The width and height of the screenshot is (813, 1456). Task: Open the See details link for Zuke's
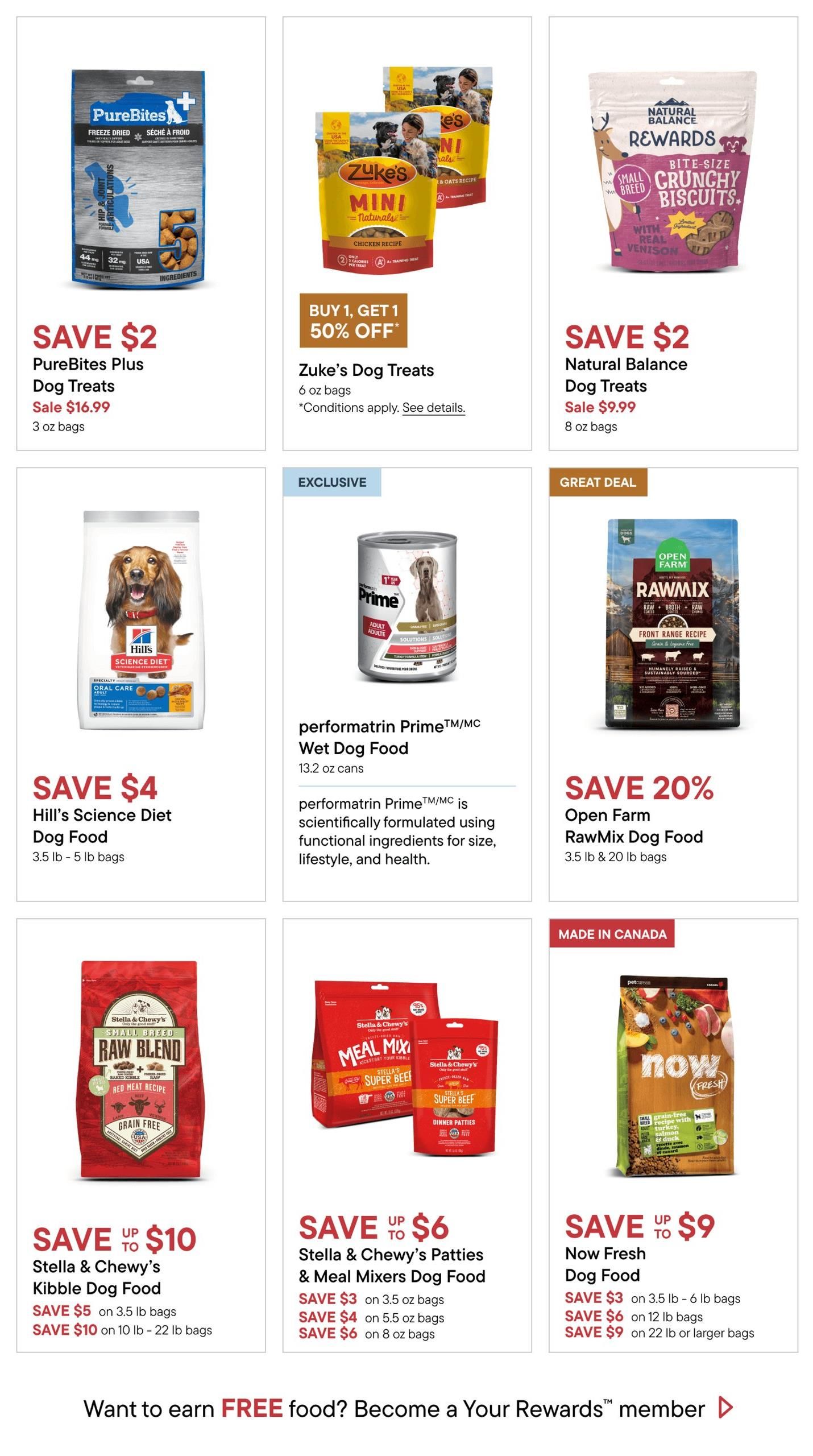tap(433, 408)
